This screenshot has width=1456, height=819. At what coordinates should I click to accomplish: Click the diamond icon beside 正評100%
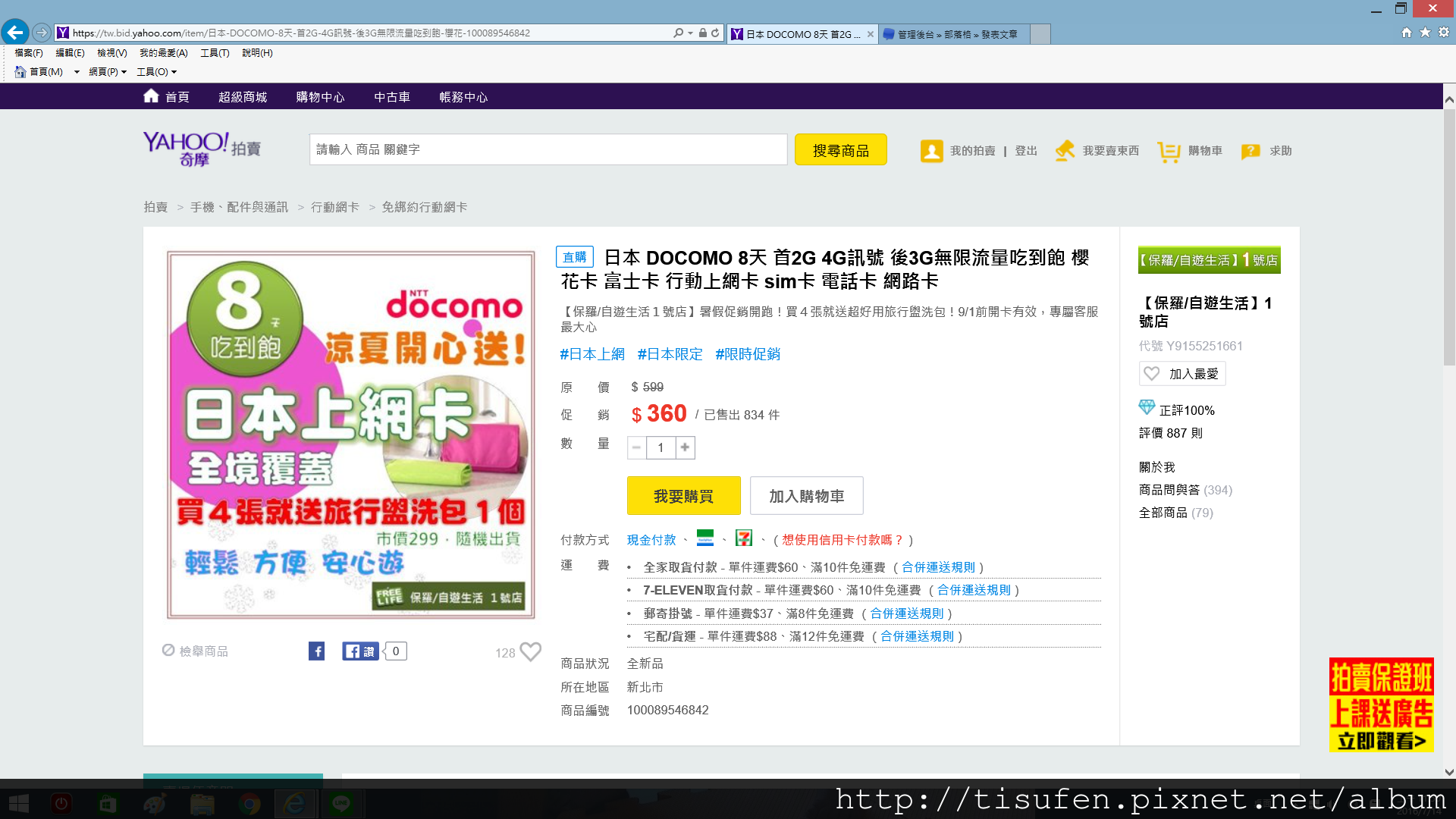(x=1147, y=408)
